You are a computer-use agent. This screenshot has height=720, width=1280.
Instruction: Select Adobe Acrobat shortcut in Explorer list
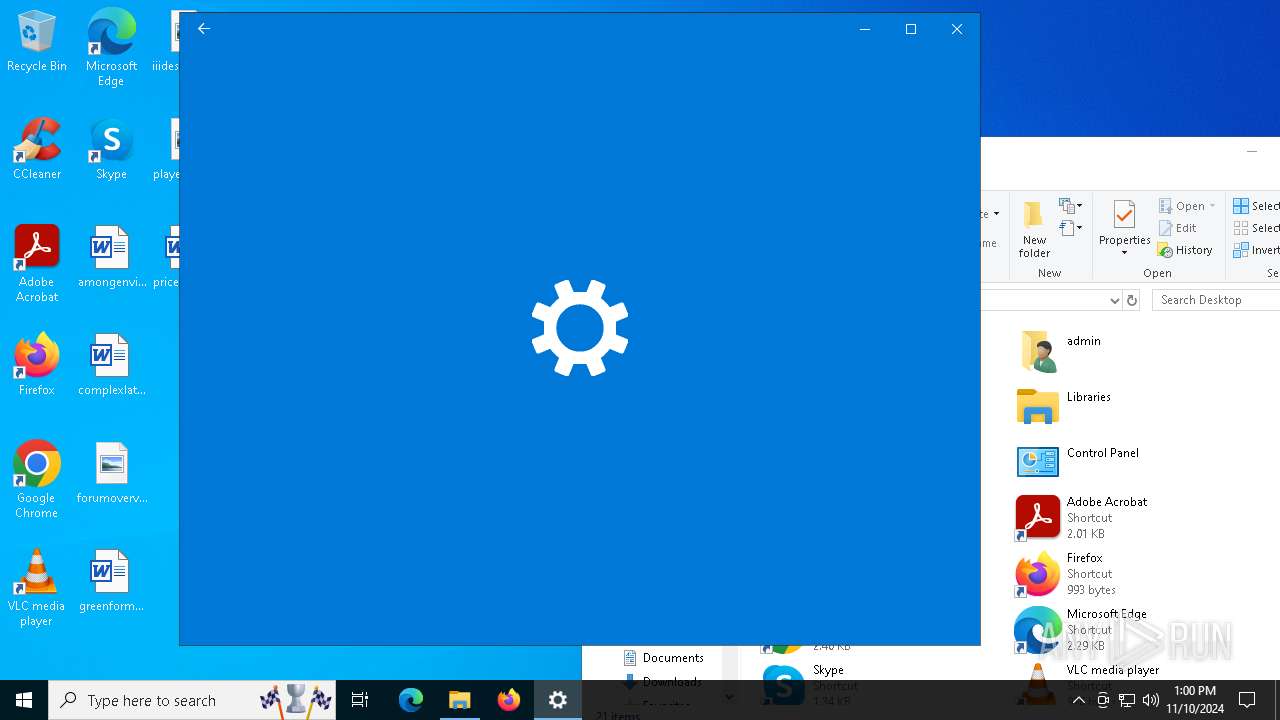pos(1082,518)
